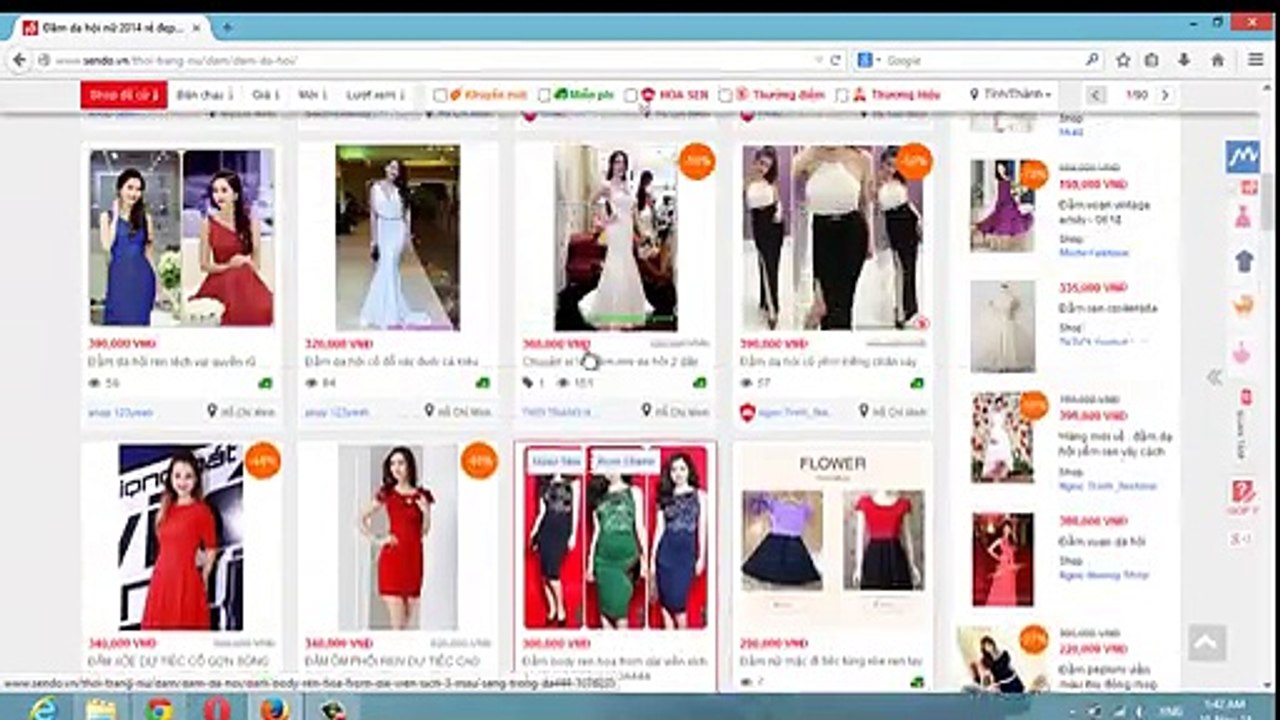
Task: Open the orange baby stroller category icon
Action: [x=1243, y=305]
